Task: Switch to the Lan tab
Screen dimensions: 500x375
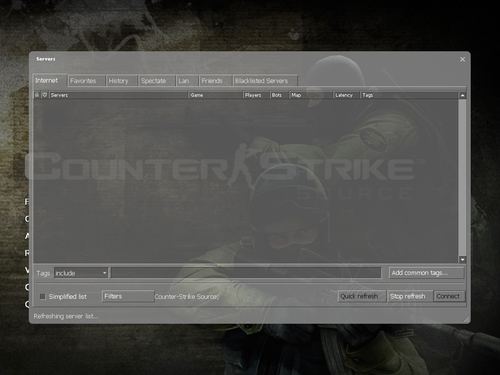Action: point(187,81)
